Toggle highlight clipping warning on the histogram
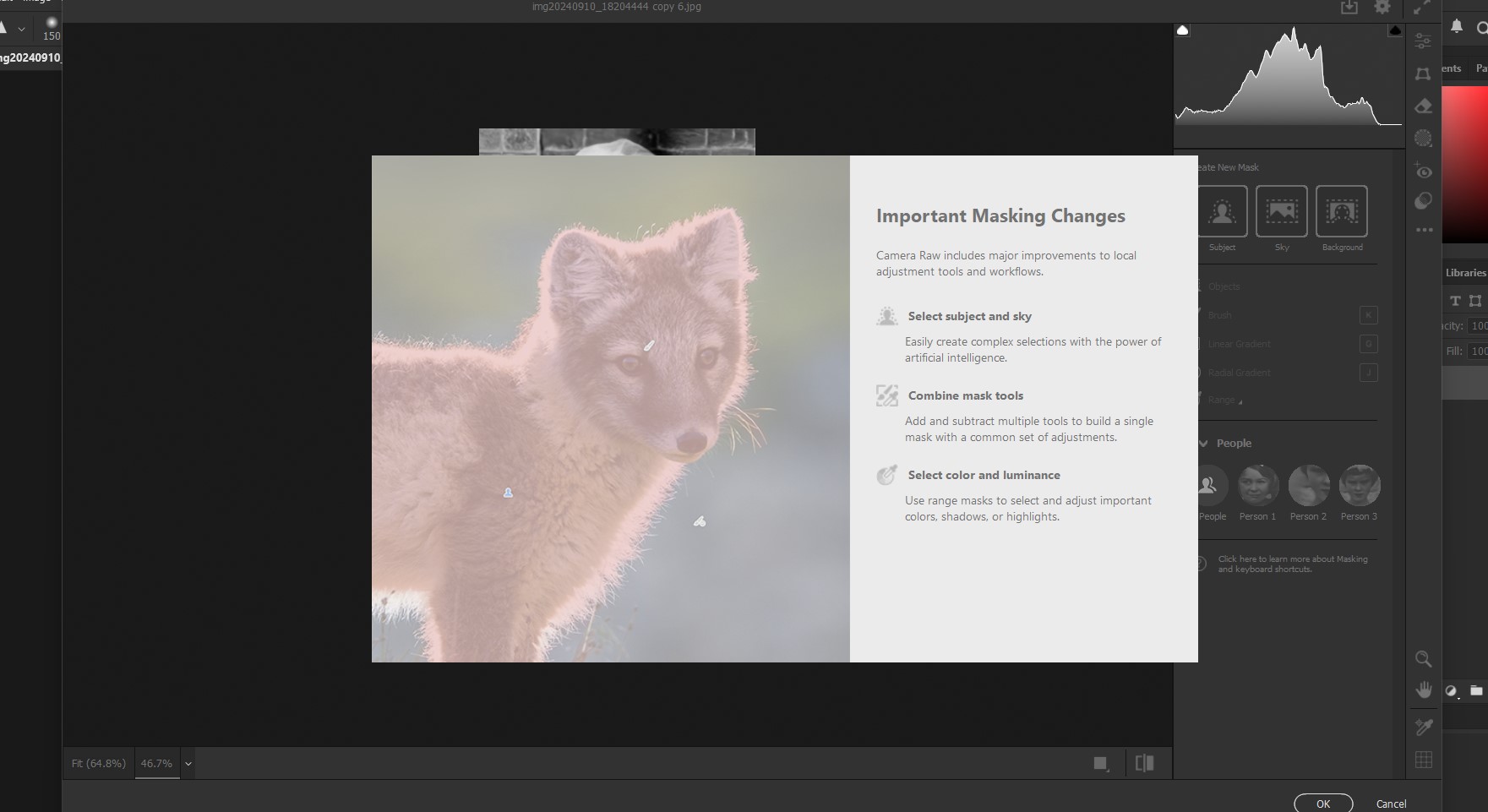 (x=1393, y=30)
